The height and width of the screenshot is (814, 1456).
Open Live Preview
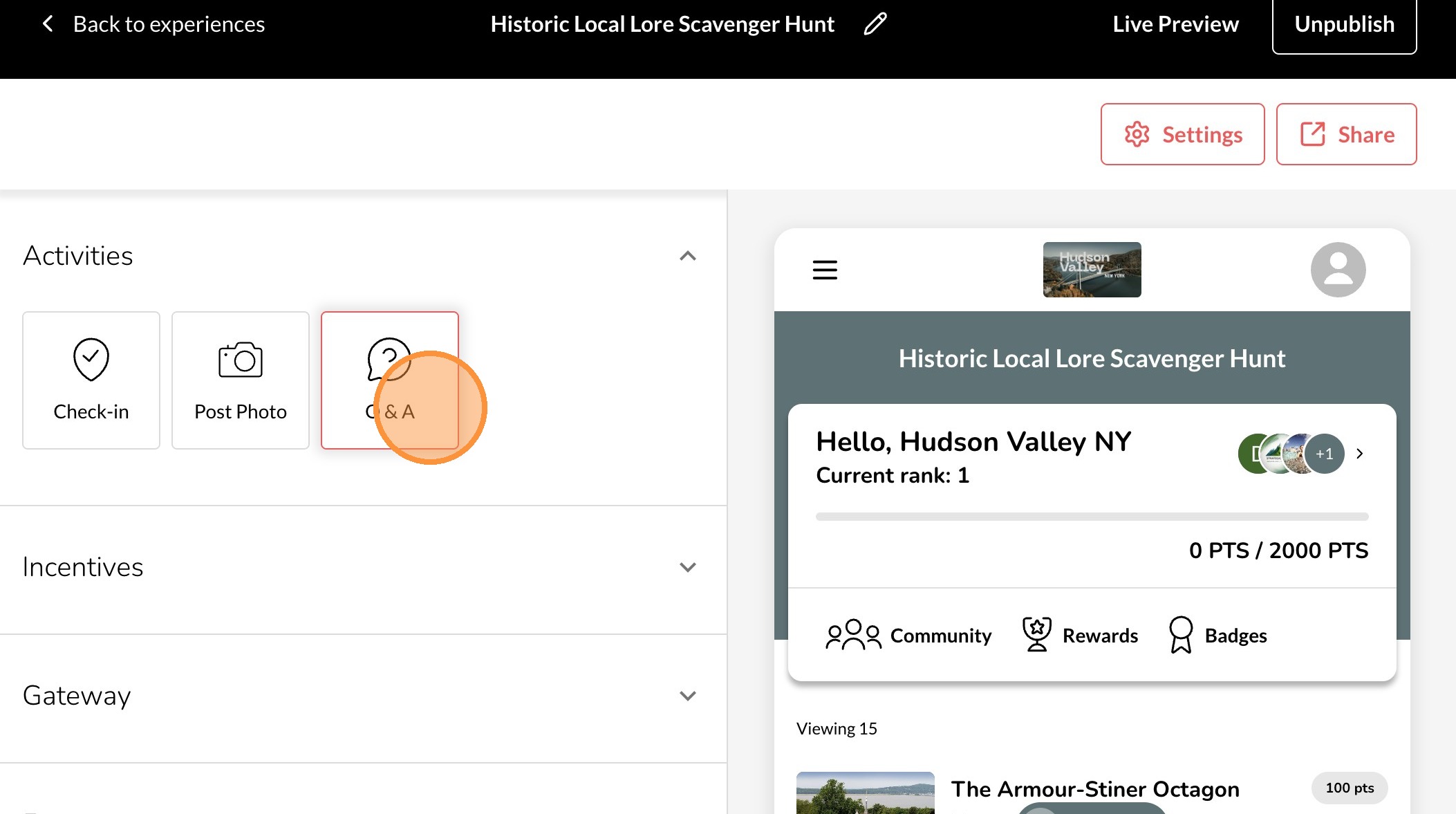click(1175, 25)
